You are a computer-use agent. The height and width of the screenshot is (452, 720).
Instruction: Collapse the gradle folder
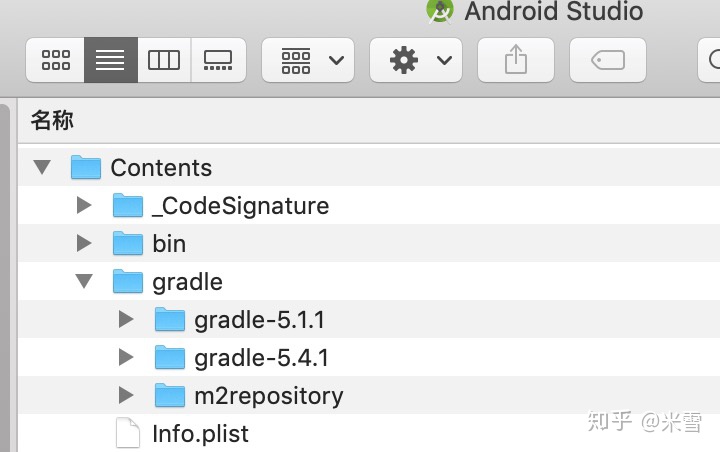(x=84, y=282)
